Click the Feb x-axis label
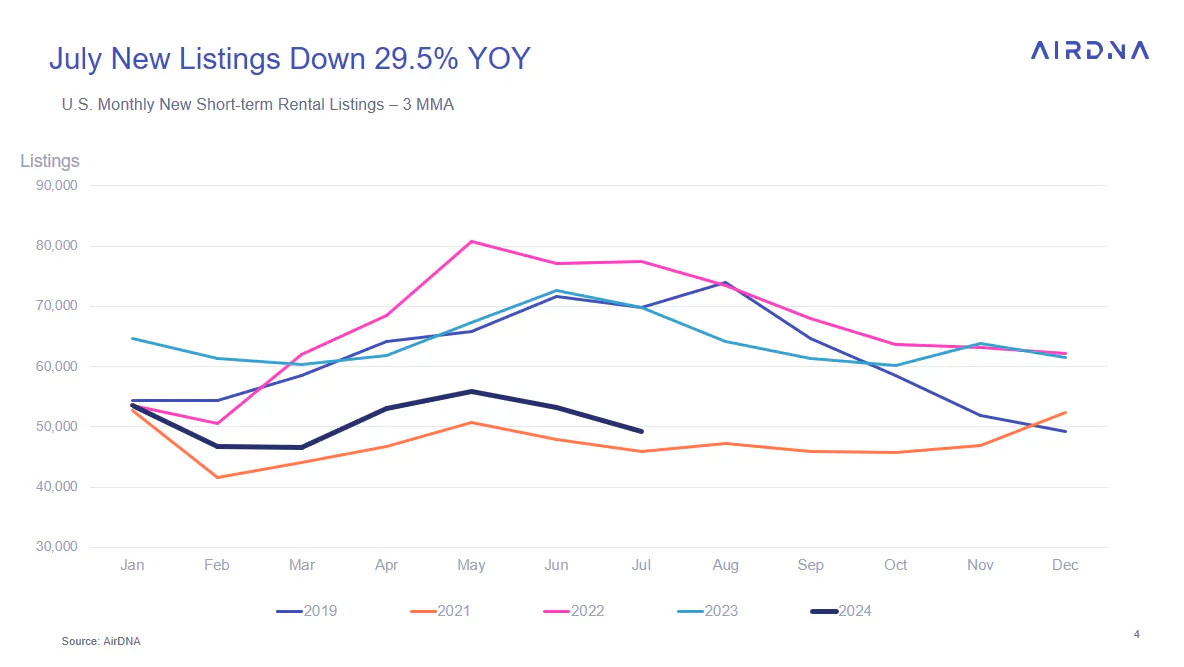Screen dimensions: 1184x667 pyautogui.click(x=217, y=565)
